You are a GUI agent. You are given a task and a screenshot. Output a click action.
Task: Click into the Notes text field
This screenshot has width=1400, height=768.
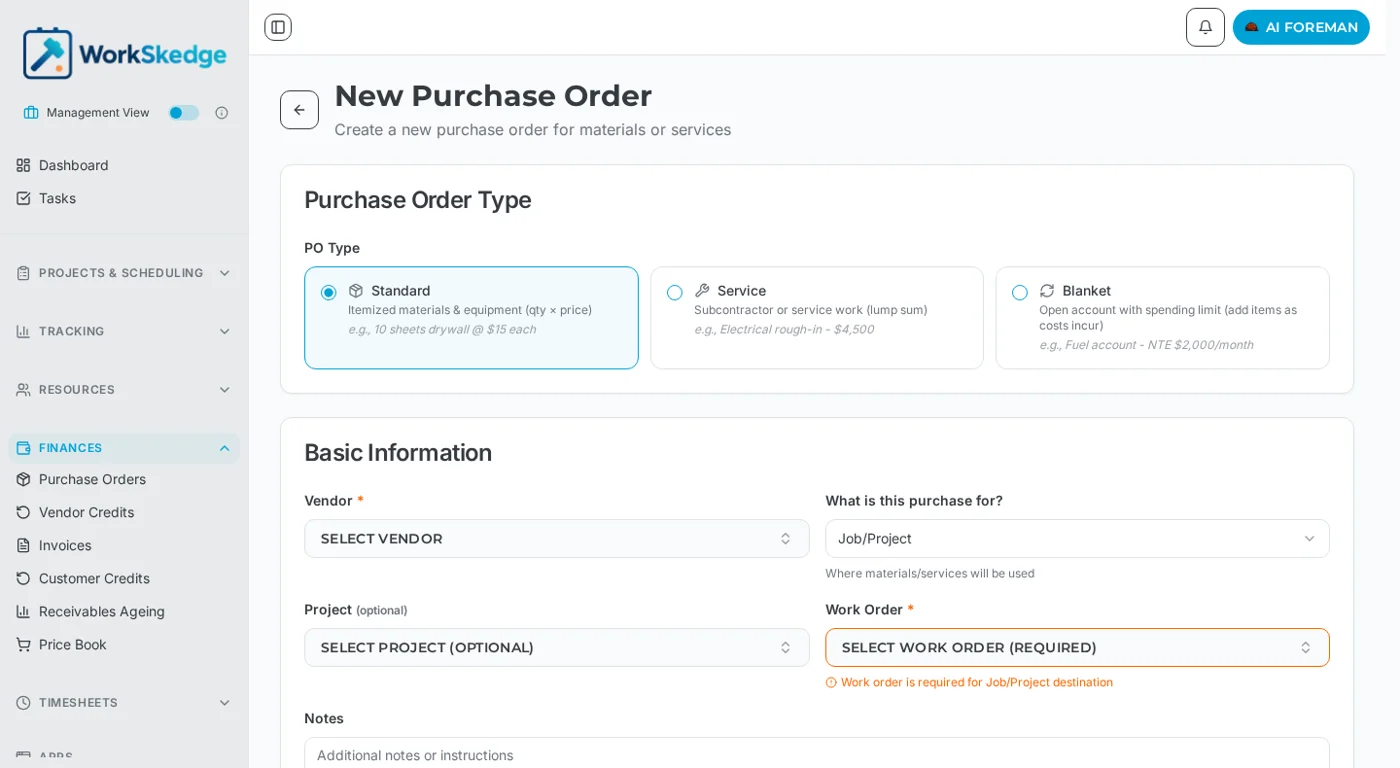pos(817,753)
